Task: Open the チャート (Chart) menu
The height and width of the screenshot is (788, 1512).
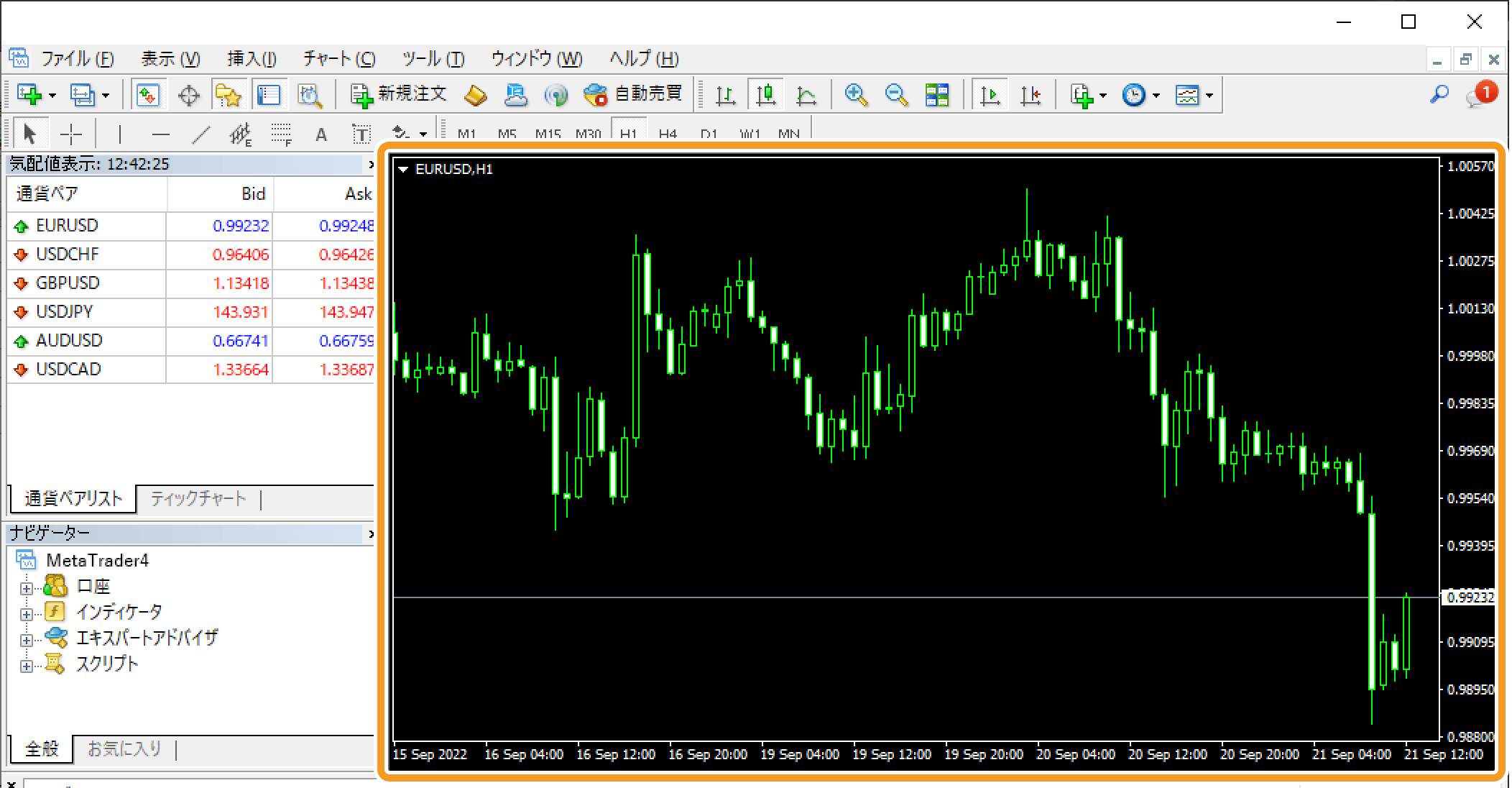Action: (x=338, y=59)
